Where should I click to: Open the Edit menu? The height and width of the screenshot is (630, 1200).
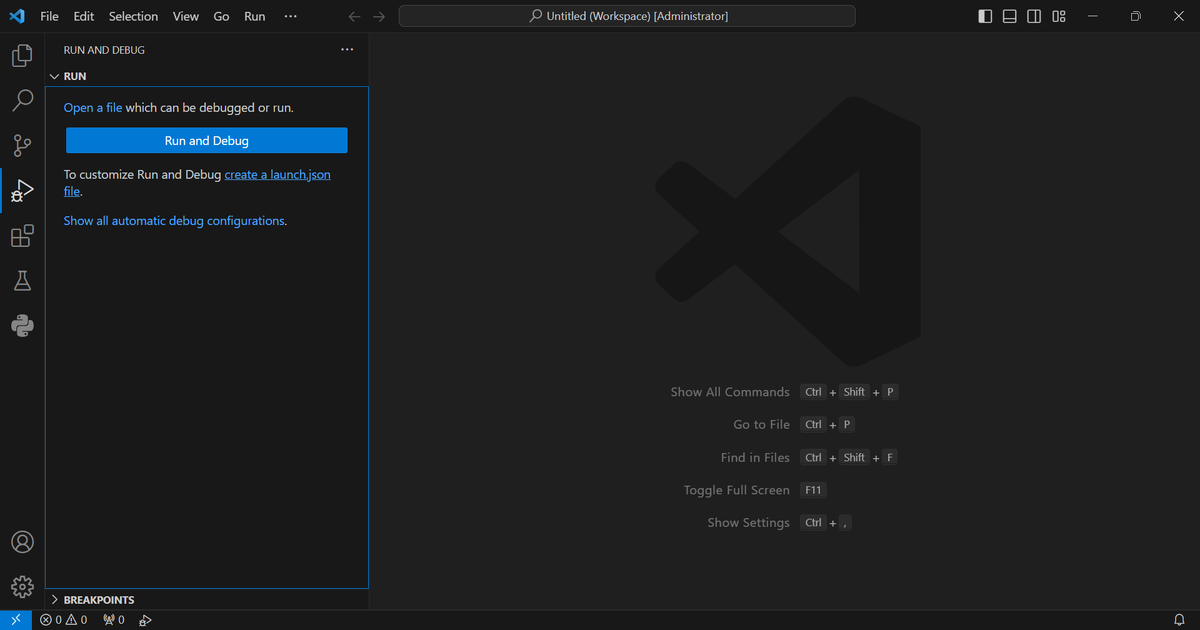pos(84,16)
